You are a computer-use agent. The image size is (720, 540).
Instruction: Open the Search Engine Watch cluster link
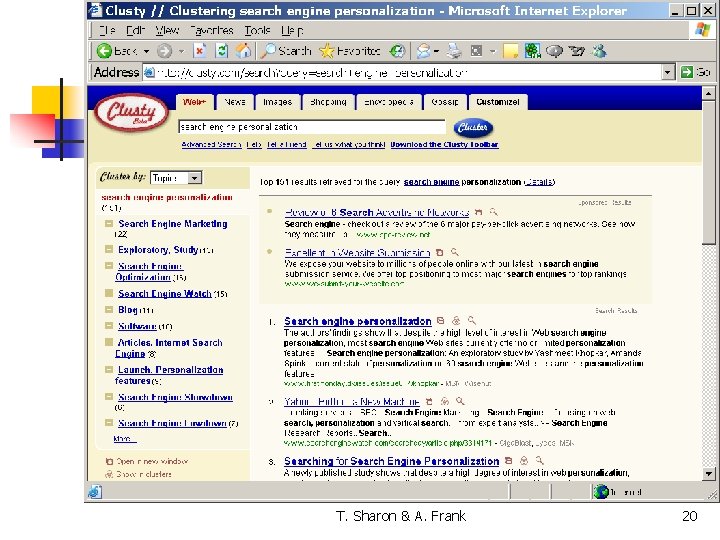pyautogui.click(x=164, y=293)
